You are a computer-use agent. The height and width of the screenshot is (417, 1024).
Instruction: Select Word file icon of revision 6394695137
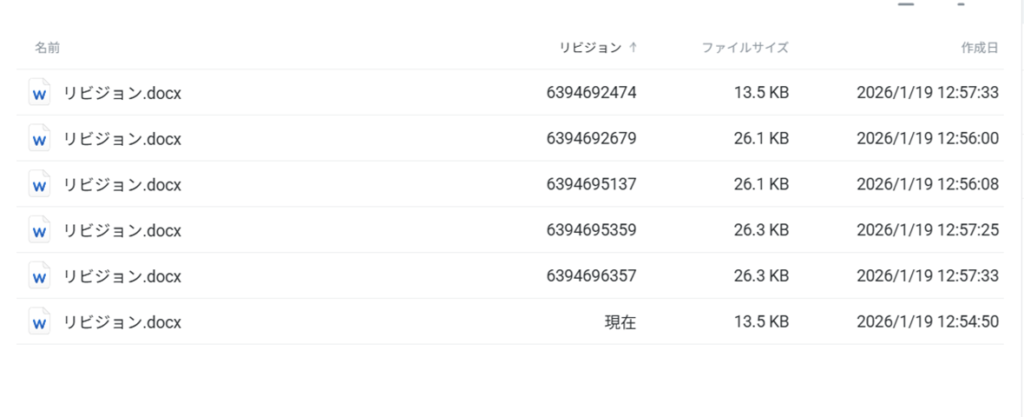(40, 184)
